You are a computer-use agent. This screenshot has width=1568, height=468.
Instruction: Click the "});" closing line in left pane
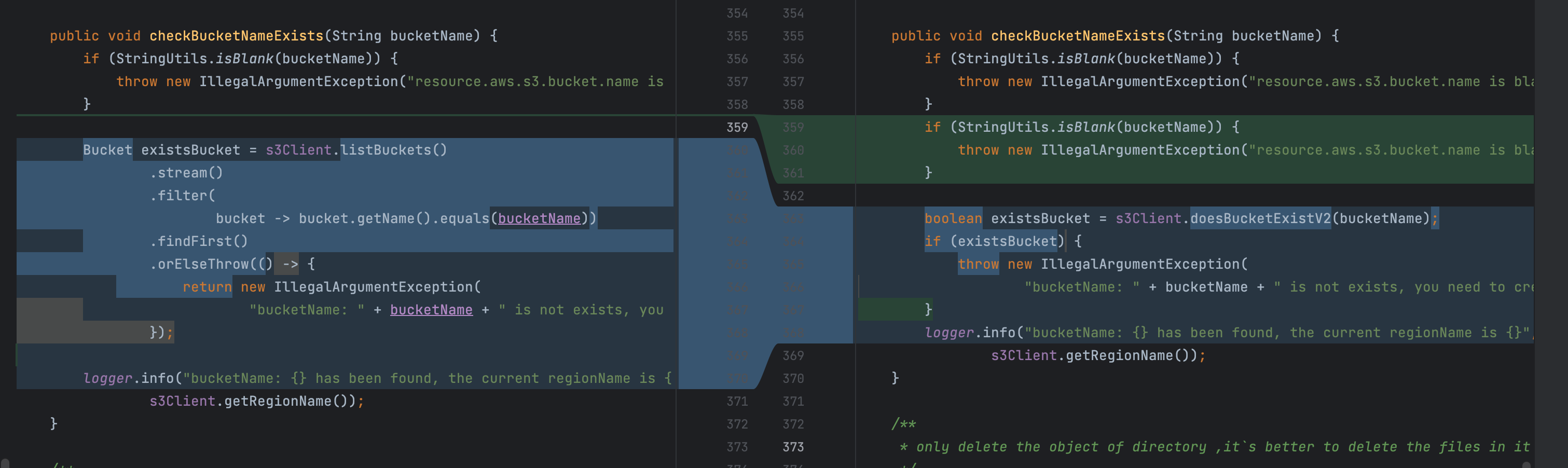coord(161,332)
